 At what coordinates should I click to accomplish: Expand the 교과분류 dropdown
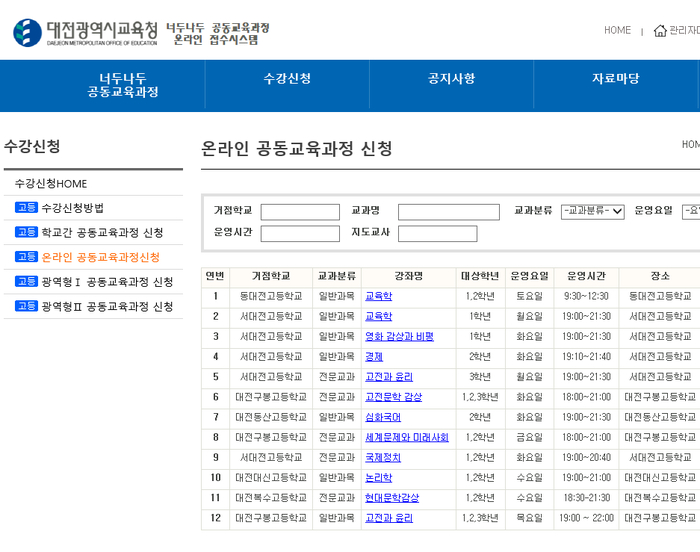coord(592,211)
